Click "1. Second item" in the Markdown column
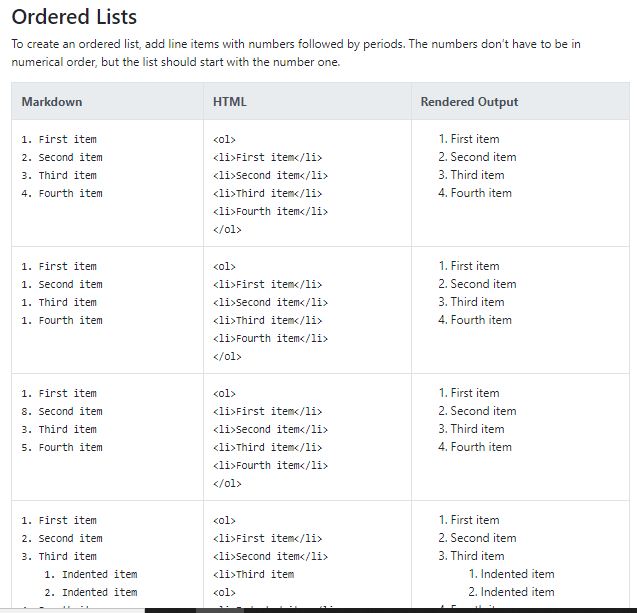This screenshot has width=637, height=613. [62, 284]
